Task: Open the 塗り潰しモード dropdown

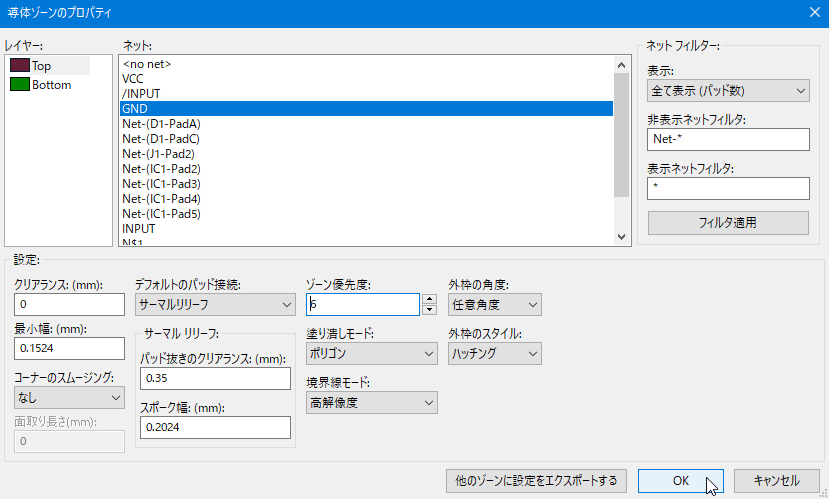Action: pyautogui.click(x=372, y=354)
